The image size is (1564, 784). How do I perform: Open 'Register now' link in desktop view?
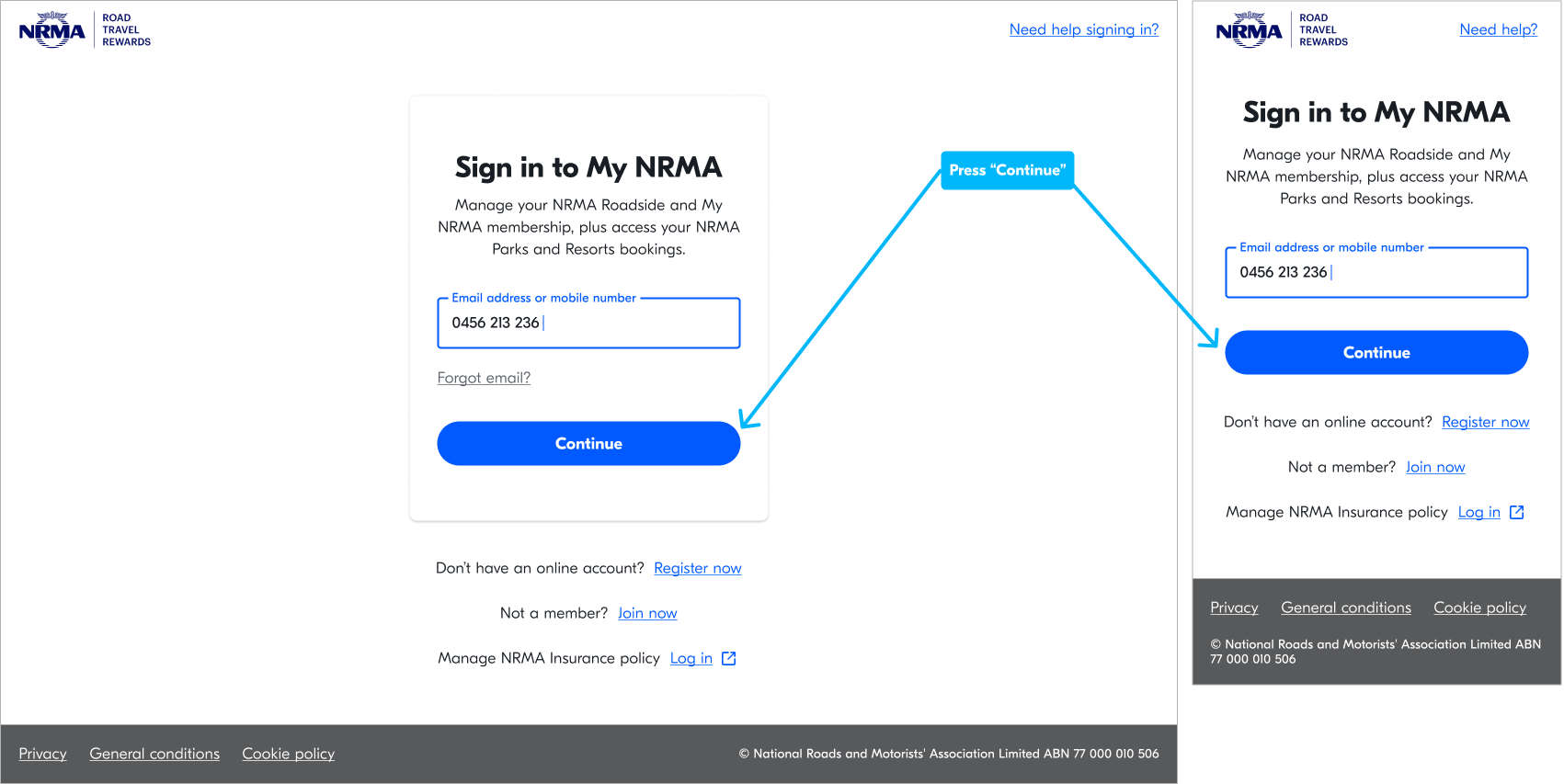point(697,568)
